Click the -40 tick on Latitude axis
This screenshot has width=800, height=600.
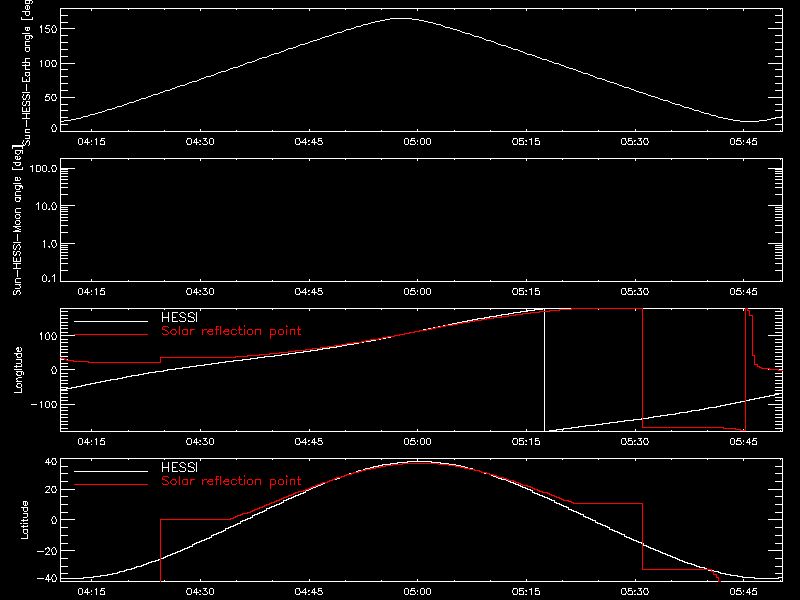47,579
